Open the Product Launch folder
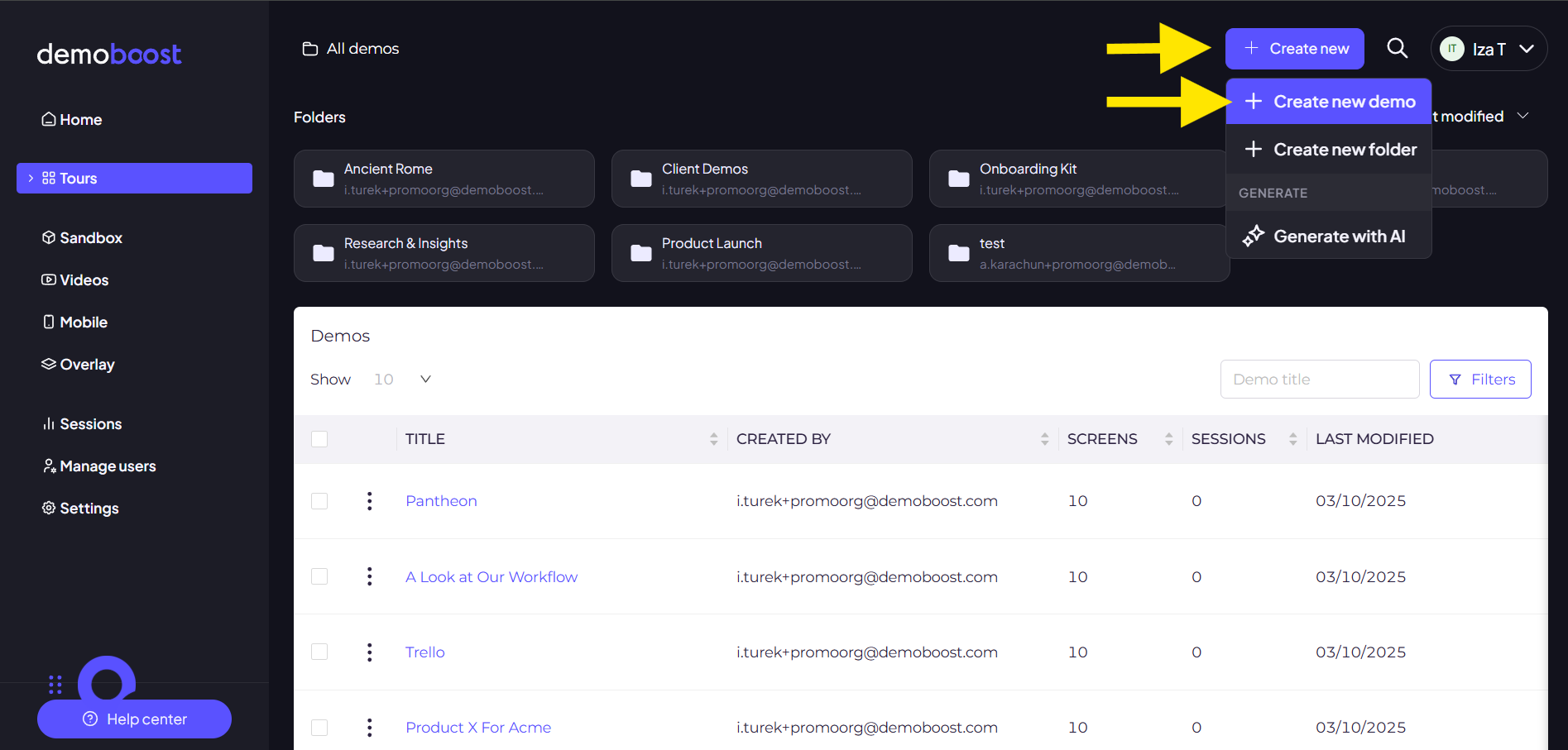The height and width of the screenshot is (750, 1568). click(x=761, y=253)
